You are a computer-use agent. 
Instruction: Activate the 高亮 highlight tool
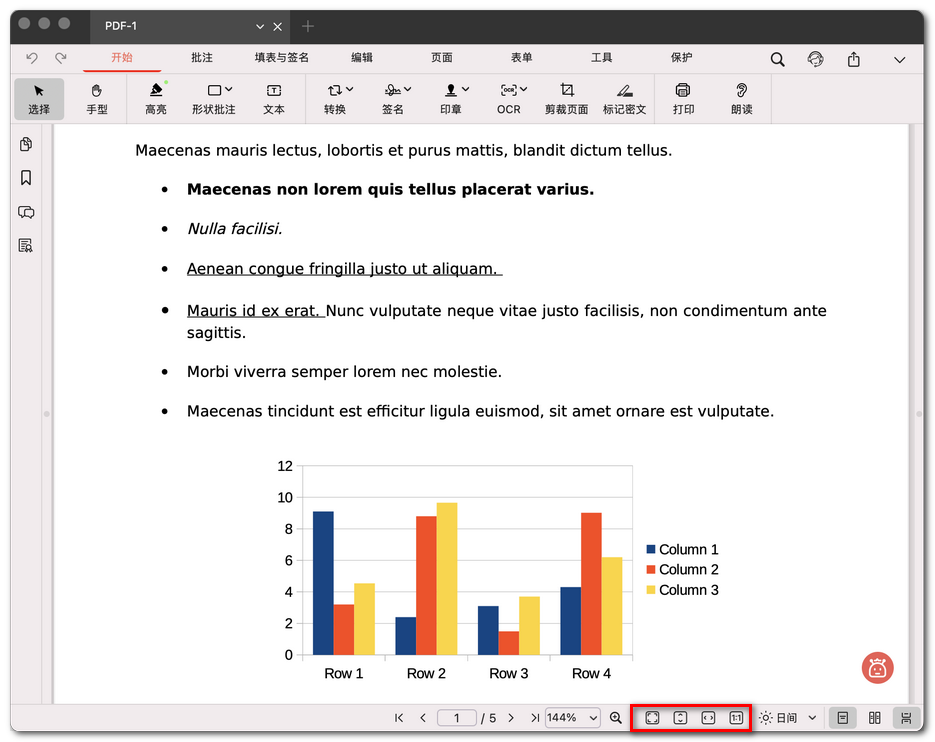pos(156,98)
